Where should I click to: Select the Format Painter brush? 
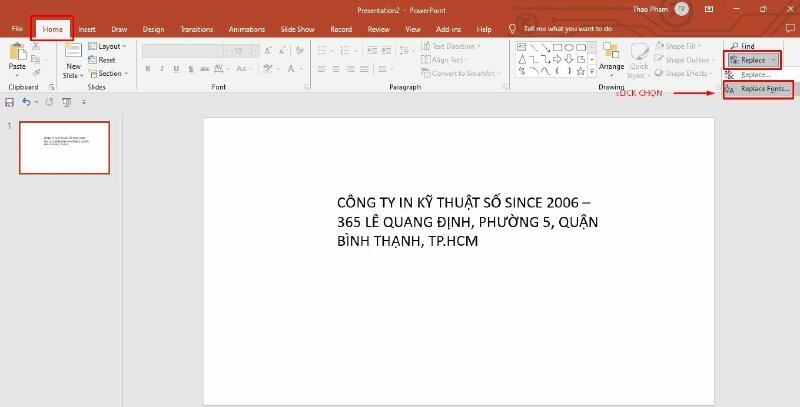36,73
